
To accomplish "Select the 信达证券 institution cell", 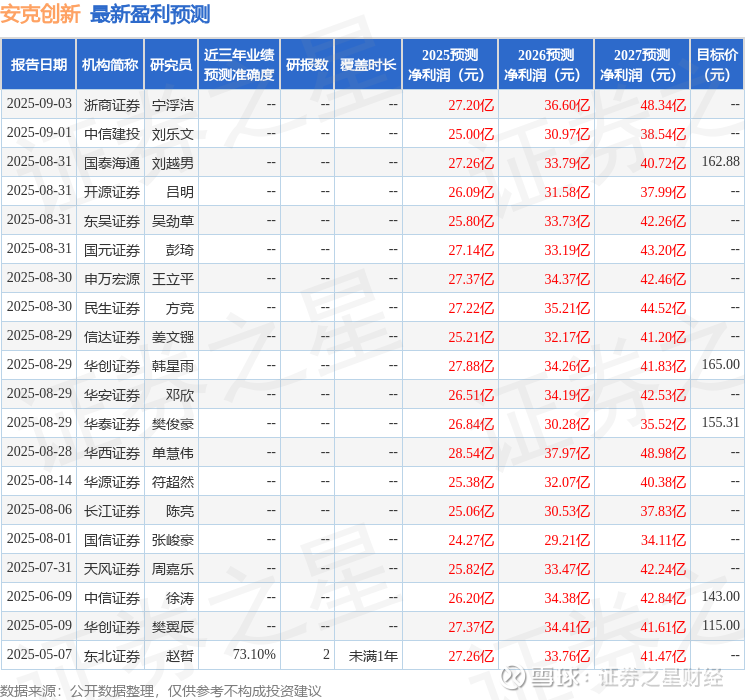I will point(112,337).
